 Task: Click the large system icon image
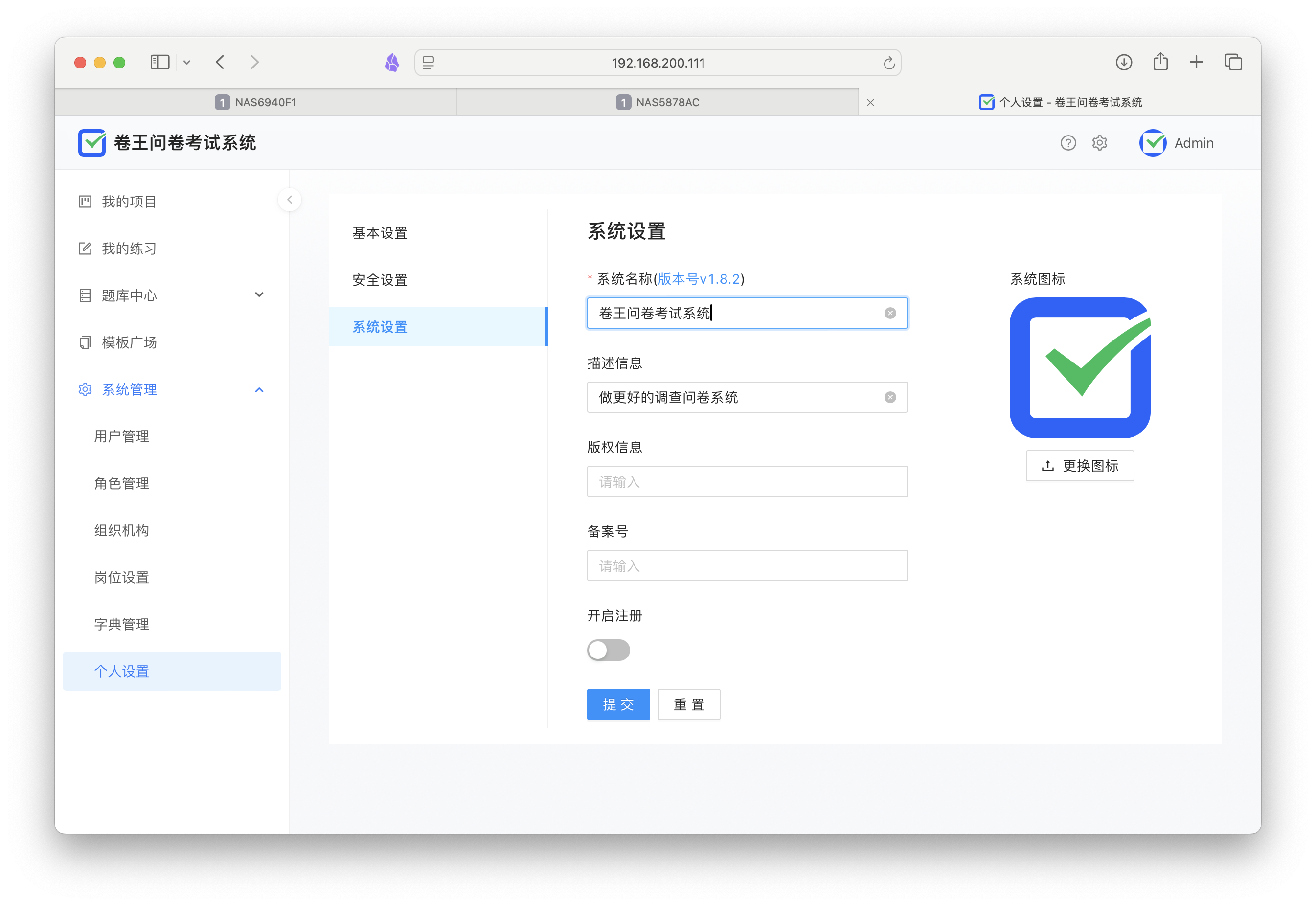[x=1080, y=368]
